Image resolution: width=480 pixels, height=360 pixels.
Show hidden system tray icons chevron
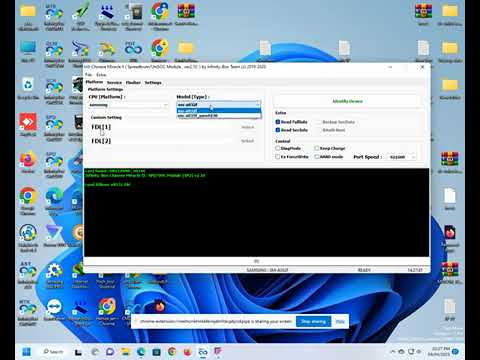[x=393, y=352]
